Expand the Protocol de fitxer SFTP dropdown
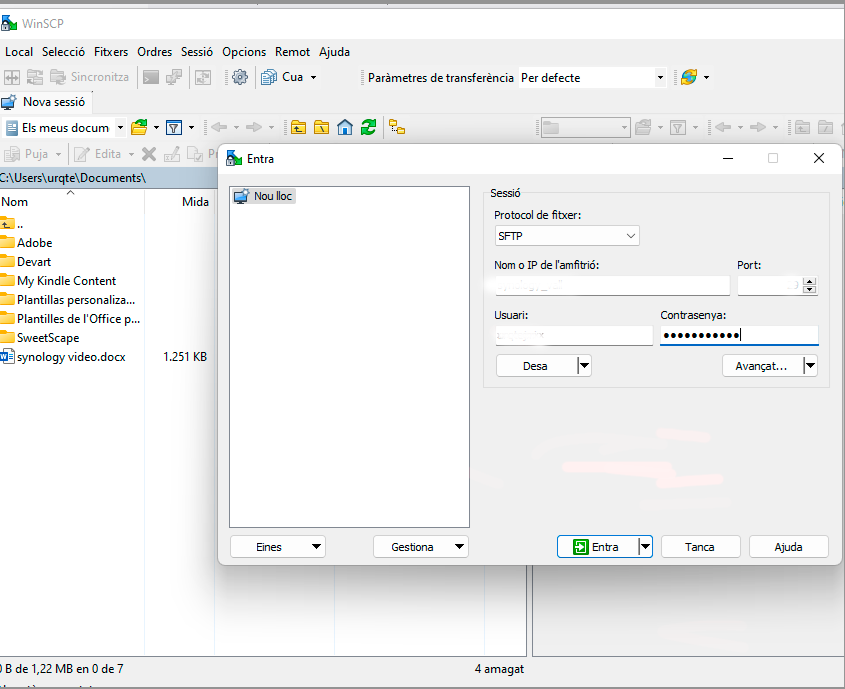The width and height of the screenshot is (845, 689). click(x=567, y=236)
